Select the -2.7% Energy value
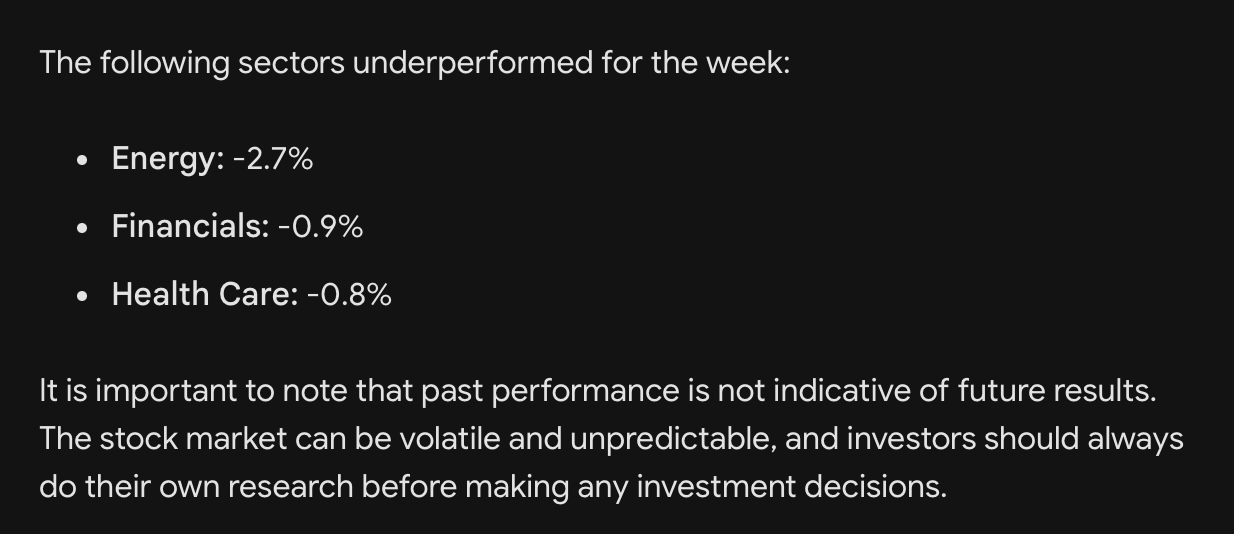Viewport: 1234px width, 534px height. click(273, 159)
